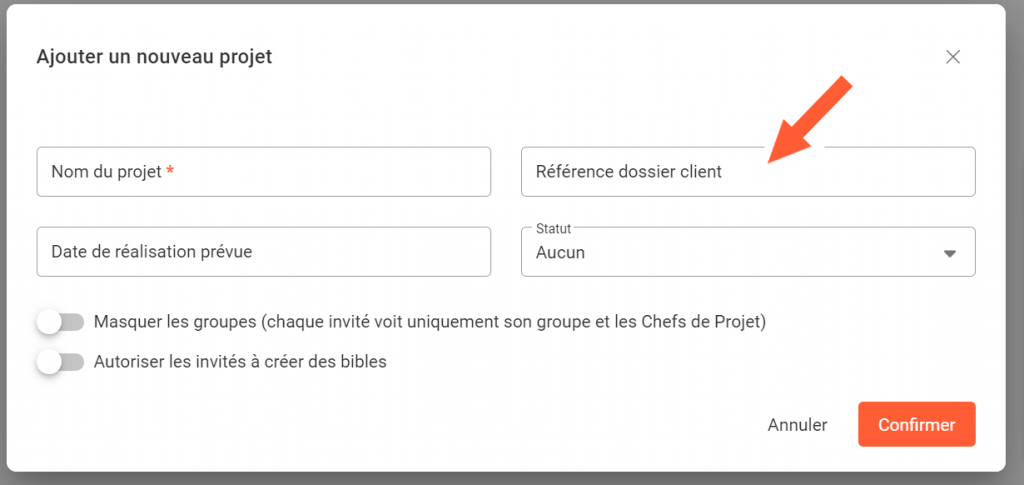Viewport: 1024px width, 485px height.
Task: Open the Statut dropdown
Action: pyautogui.click(x=748, y=252)
